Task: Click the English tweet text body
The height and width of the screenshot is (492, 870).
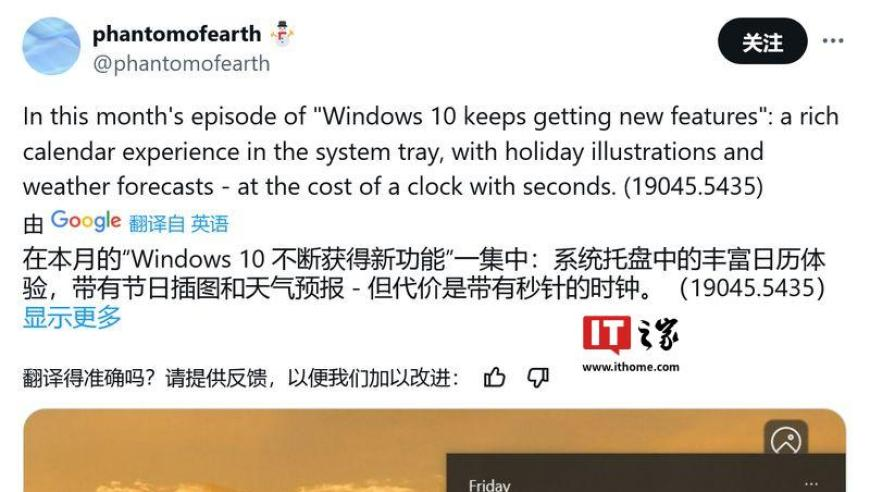Action: pos(431,151)
